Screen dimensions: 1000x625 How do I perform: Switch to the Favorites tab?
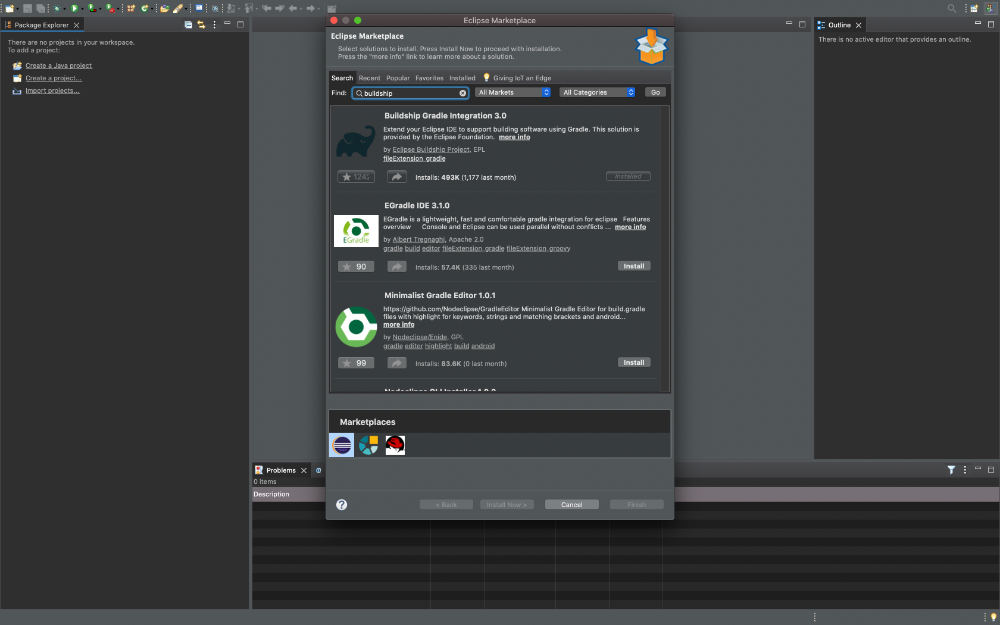pyautogui.click(x=429, y=78)
